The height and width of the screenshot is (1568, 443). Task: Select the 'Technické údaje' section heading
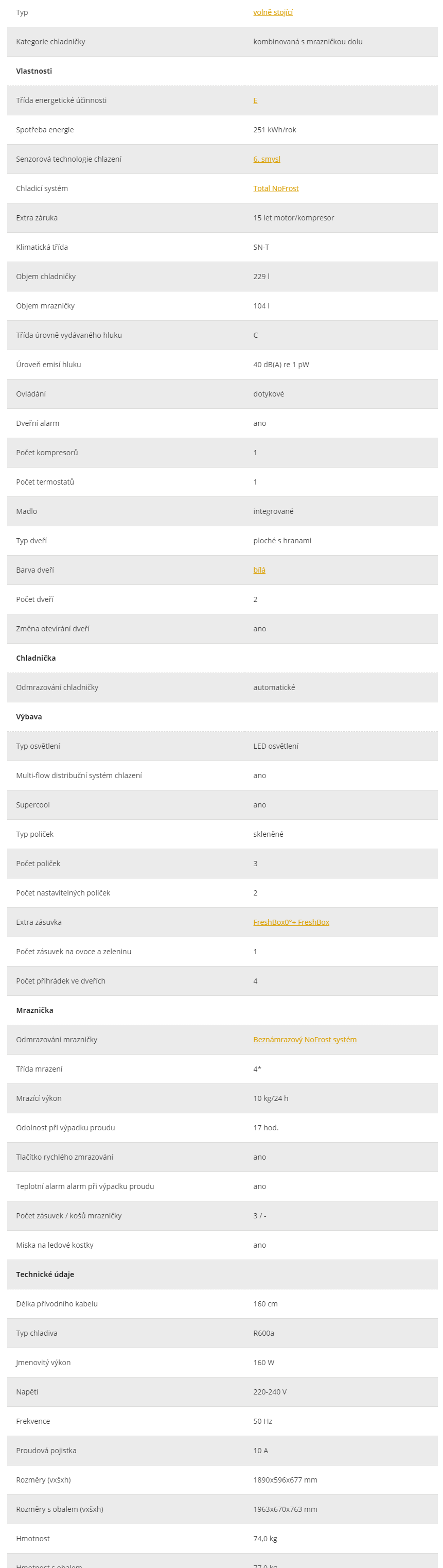point(45,1274)
